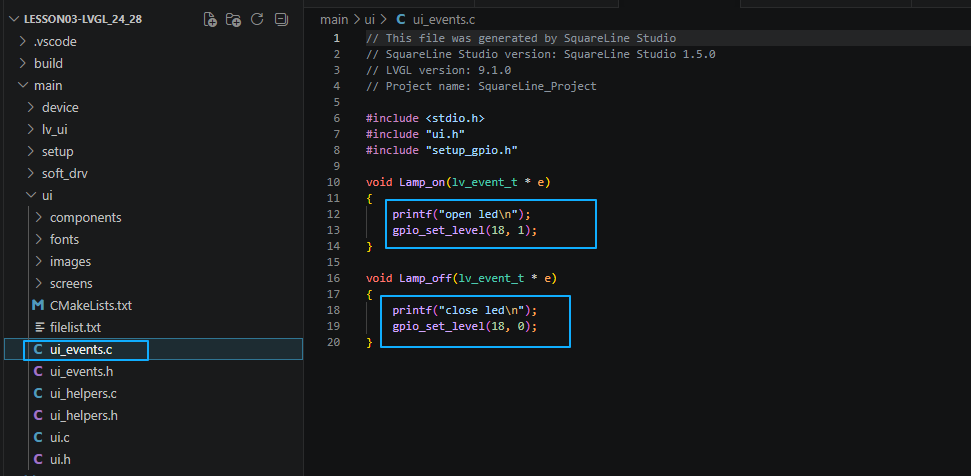971x476 pixels.
Task: Click the New Folder icon in explorer header
Action: coord(233,19)
